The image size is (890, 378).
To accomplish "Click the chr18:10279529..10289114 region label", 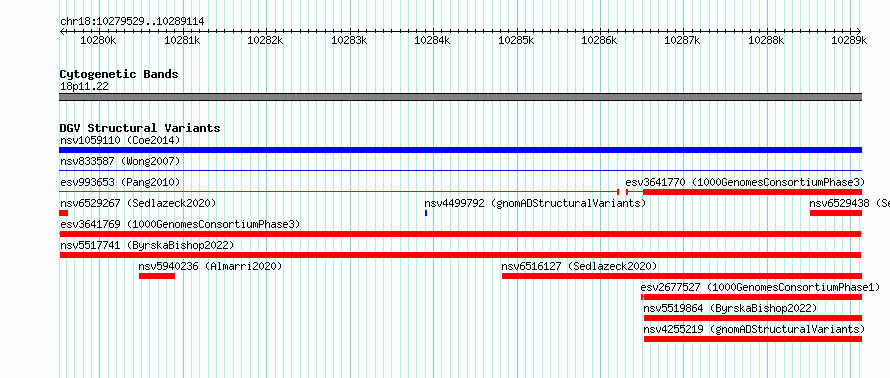I will pos(132,22).
